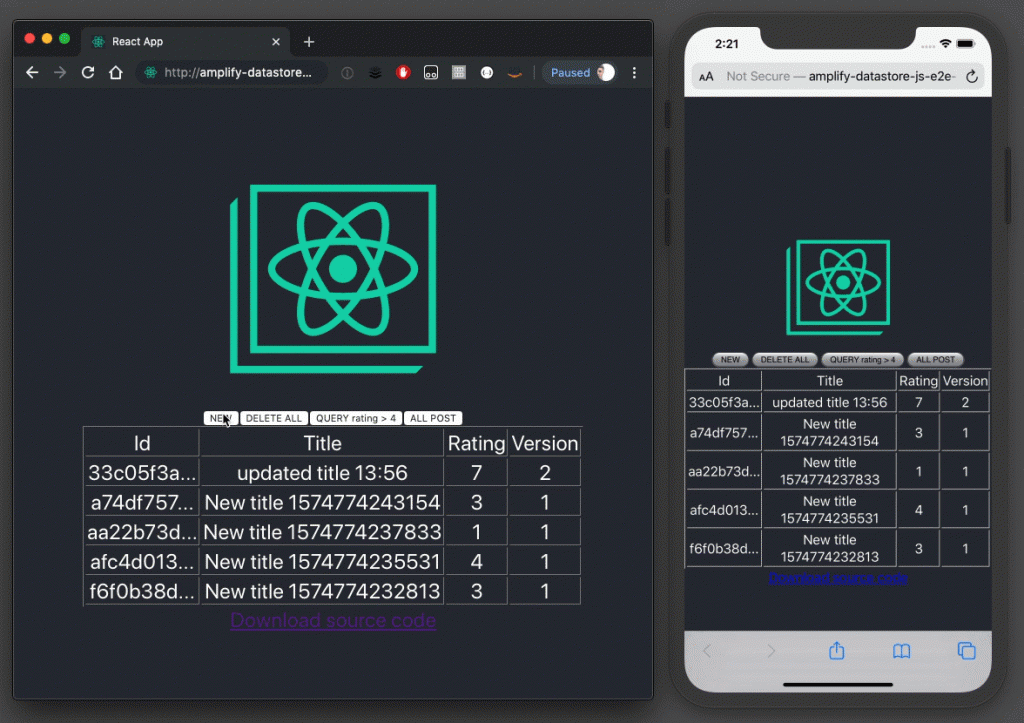Open the square face extension icon
The image size is (1024, 723).
pos(431,72)
